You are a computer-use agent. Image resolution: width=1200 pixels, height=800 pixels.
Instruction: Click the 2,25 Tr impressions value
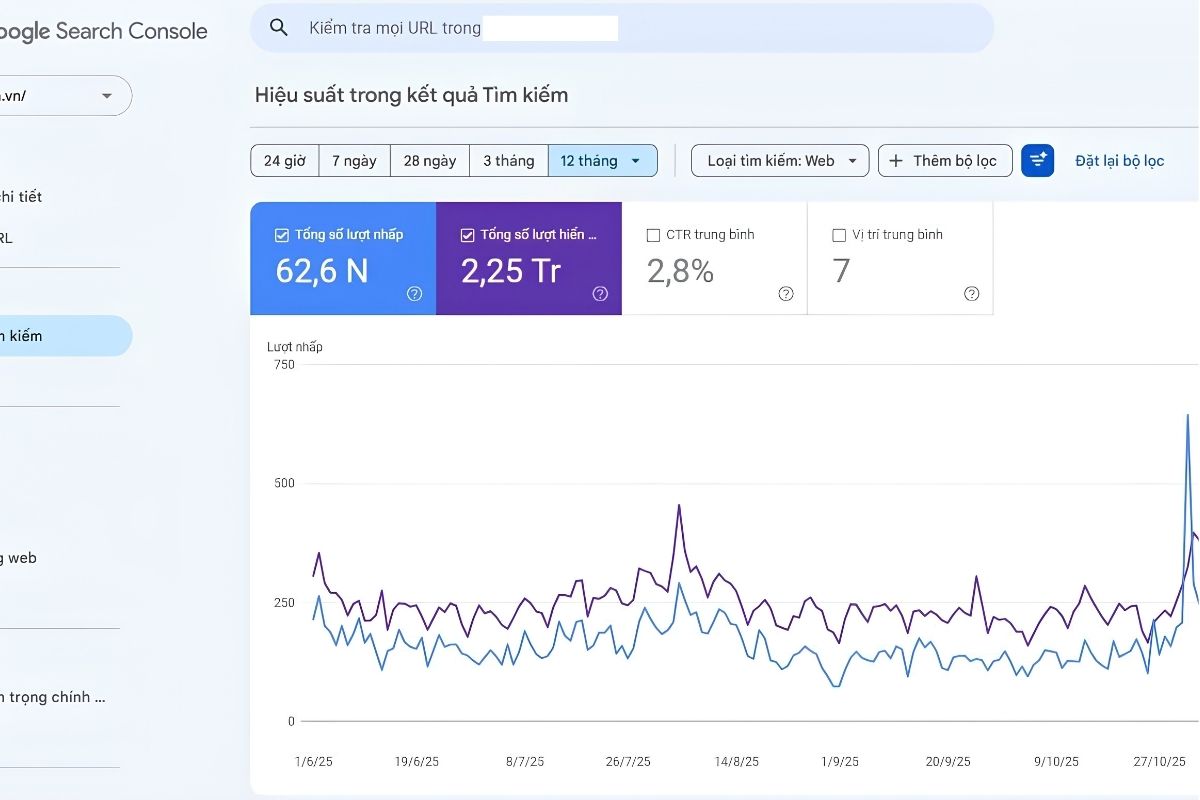click(511, 270)
